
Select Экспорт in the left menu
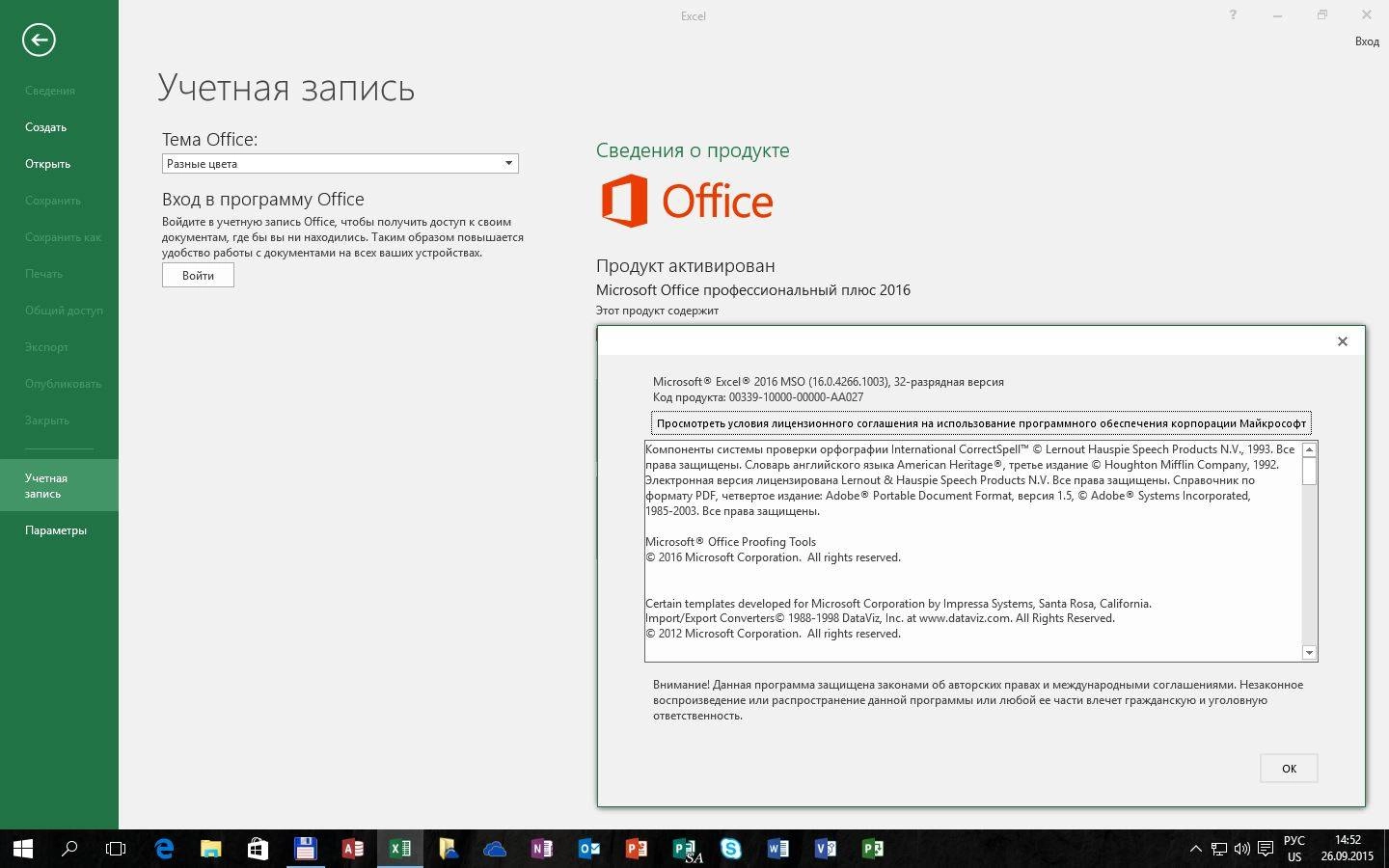click(x=46, y=347)
